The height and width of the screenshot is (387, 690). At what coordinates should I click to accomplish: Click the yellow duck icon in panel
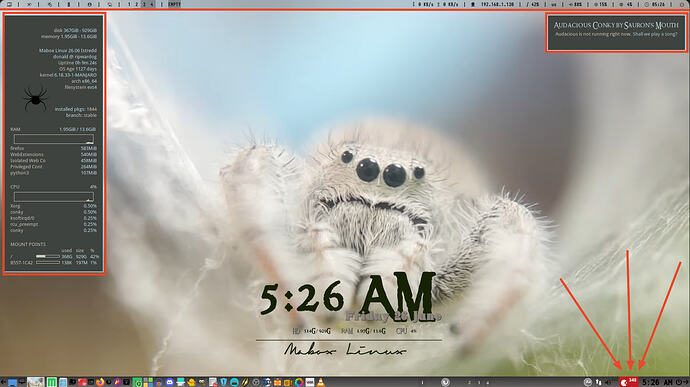[191, 382]
